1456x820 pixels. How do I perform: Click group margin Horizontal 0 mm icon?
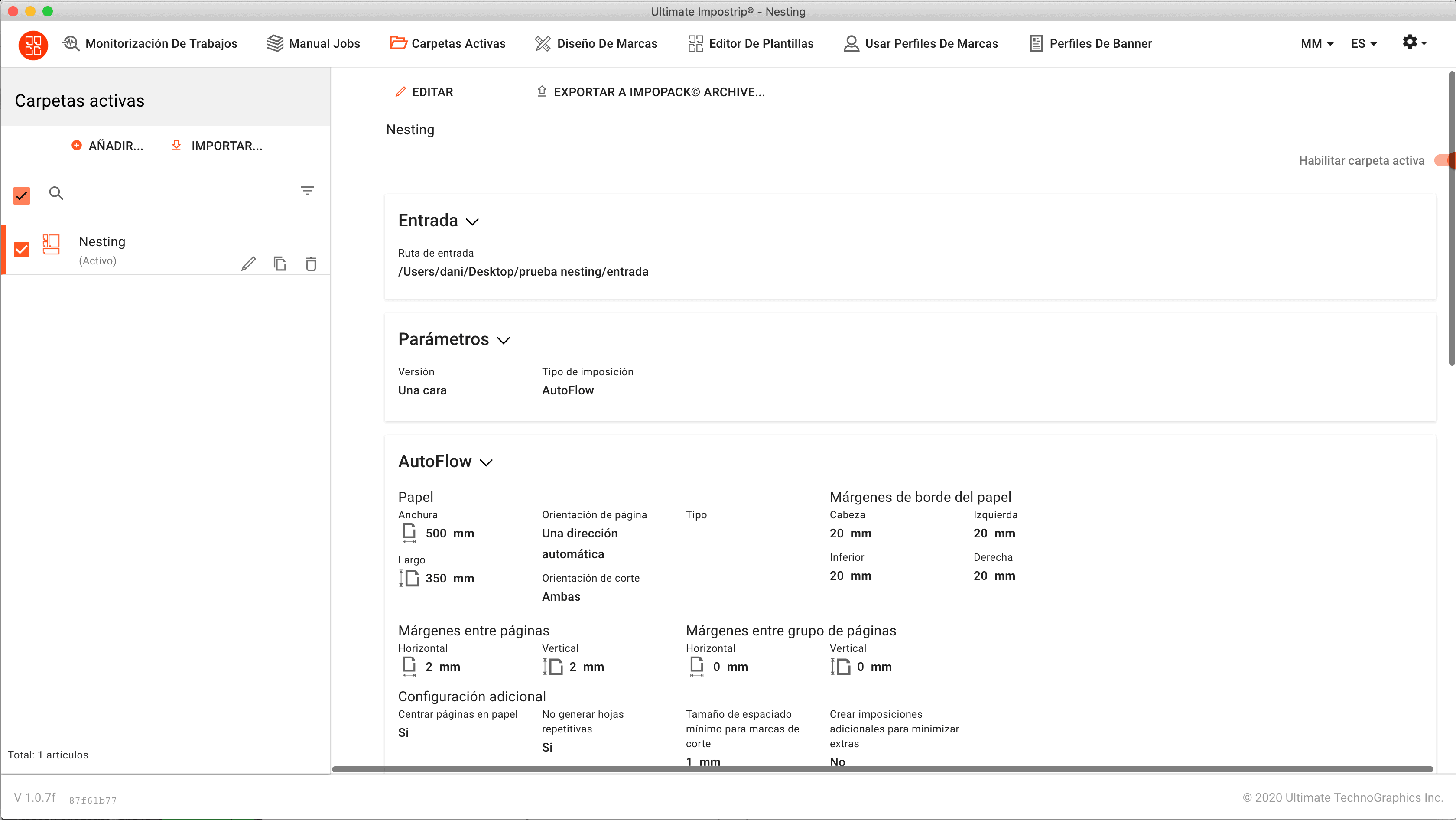coord(697,667)
